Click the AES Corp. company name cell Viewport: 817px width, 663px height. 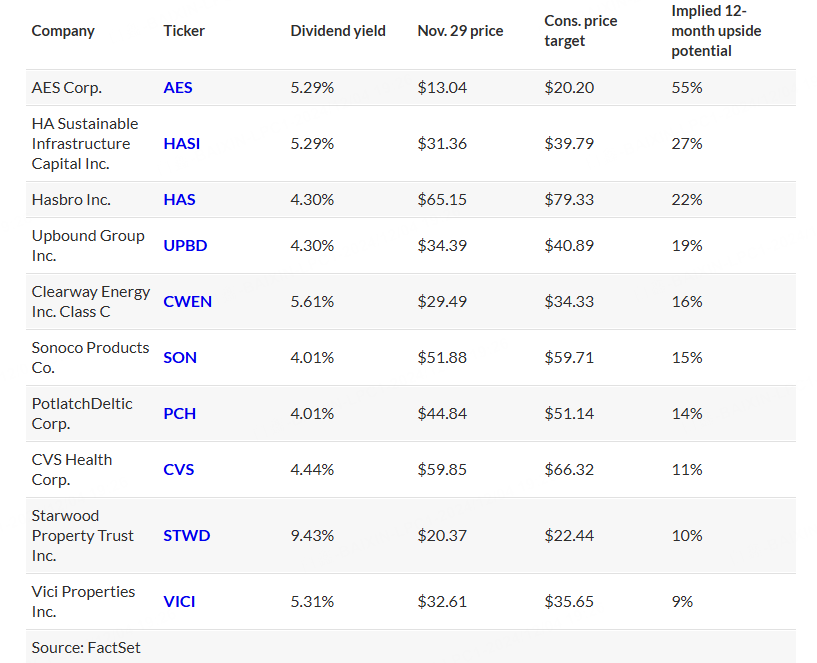67,88
